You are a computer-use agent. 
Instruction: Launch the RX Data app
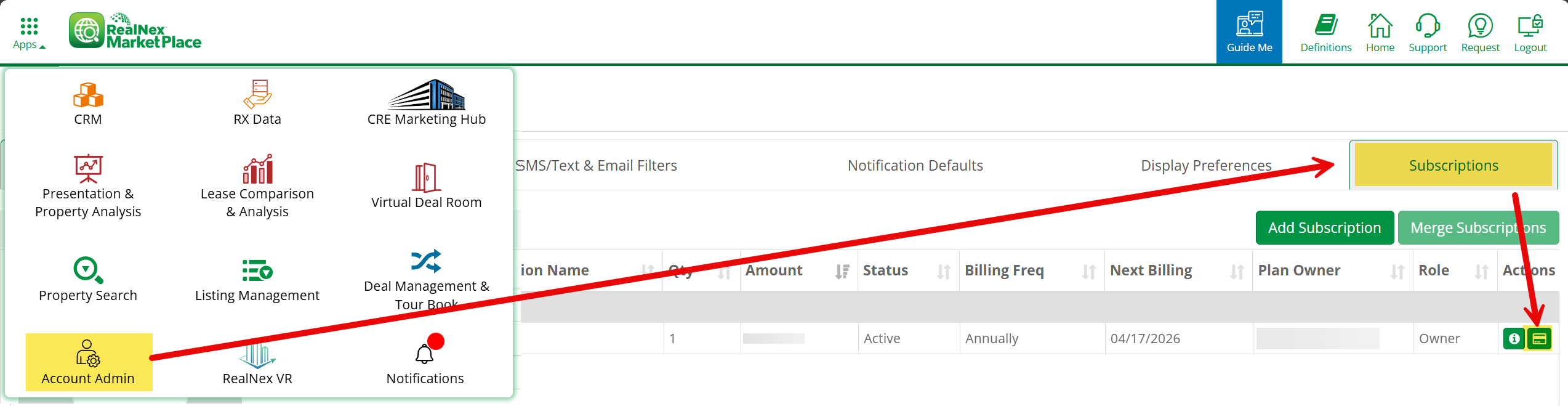point(257,104)
